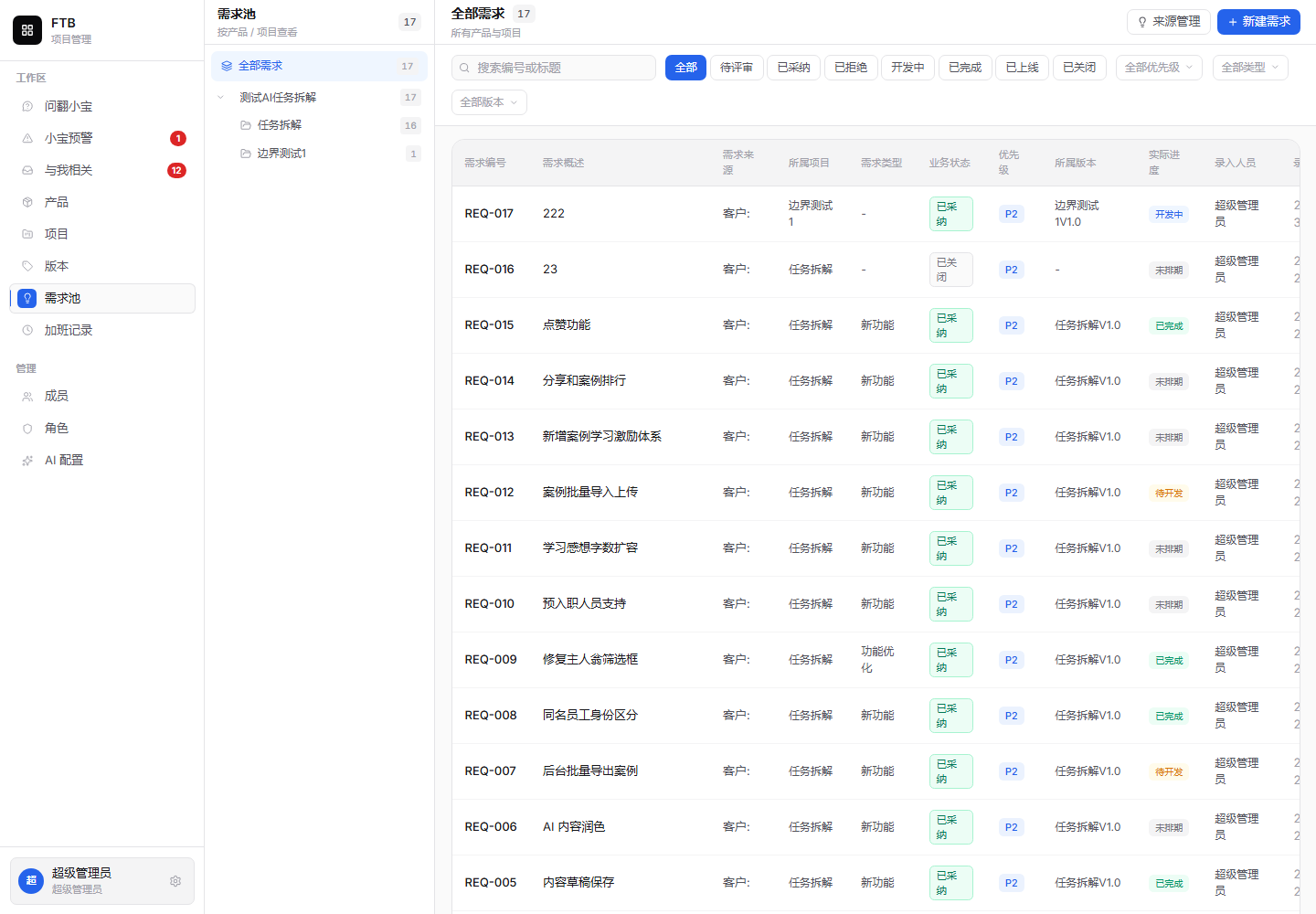Click the 待开发 tag on REQ-012
Screen dimensions: 1316x914
coord(1169,494)
